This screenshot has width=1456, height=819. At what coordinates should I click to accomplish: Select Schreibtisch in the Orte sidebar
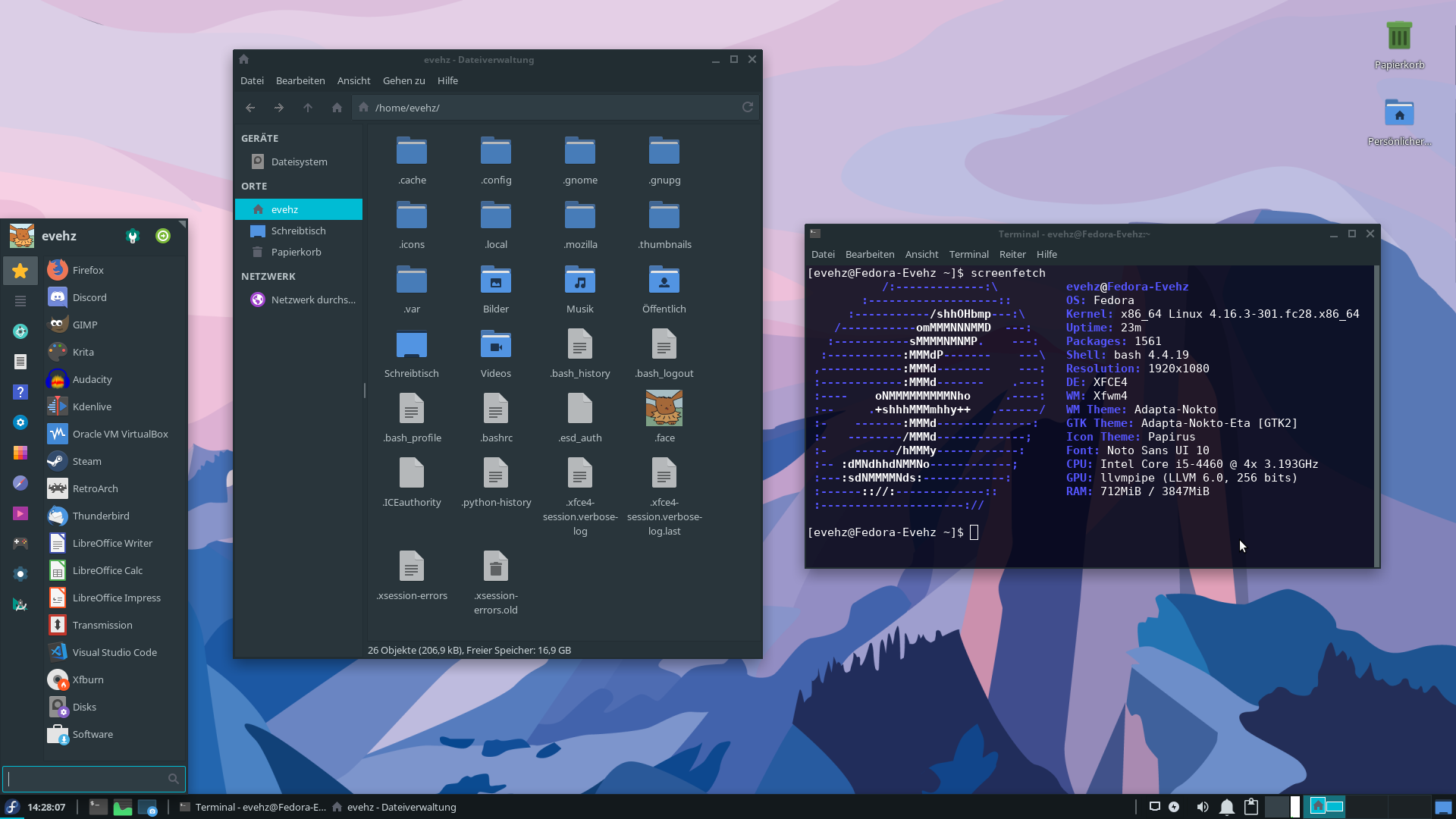tap(299, 231)
